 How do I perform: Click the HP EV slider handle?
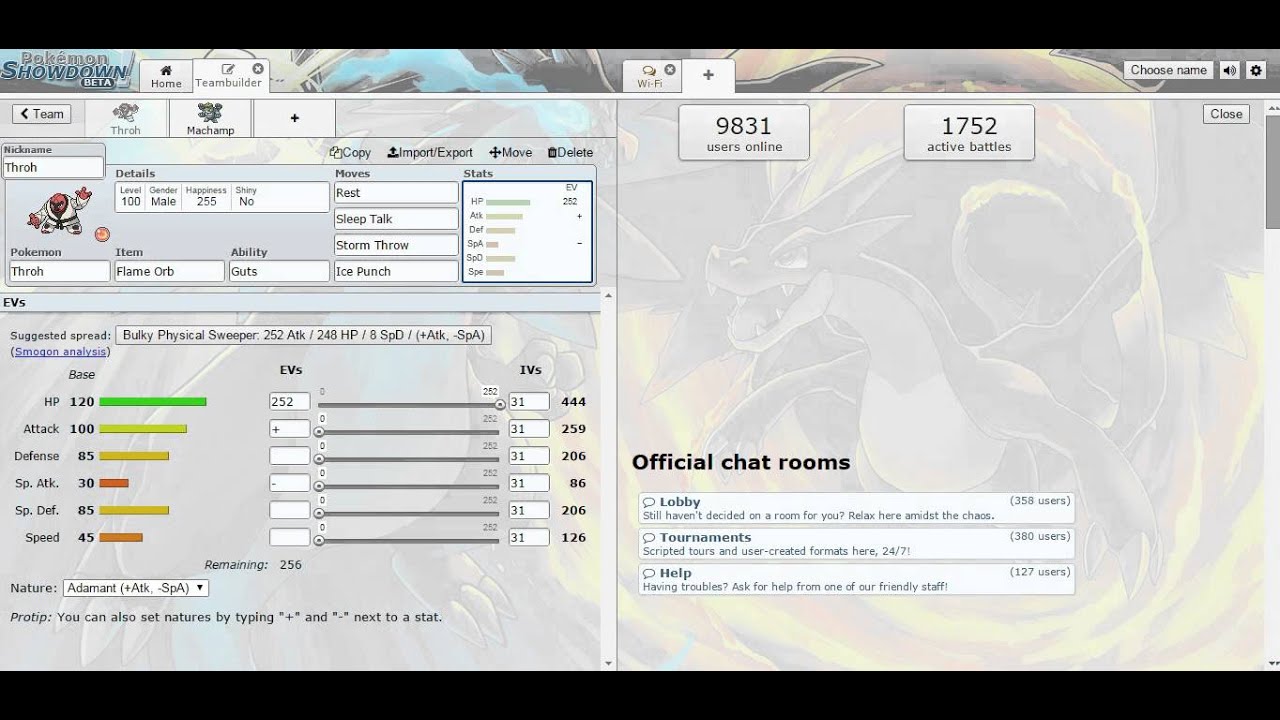[x=500, y=405]
